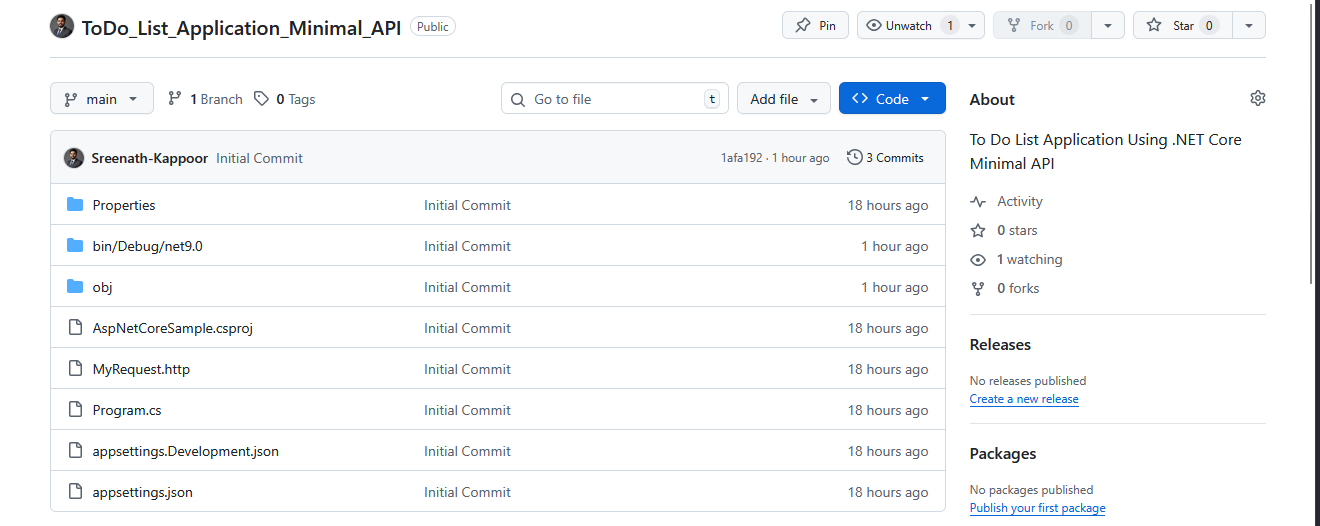Click Create a new release link
Image resolution: width=1320 pixels, height=526 pixels.
(x=1024, y=399)
